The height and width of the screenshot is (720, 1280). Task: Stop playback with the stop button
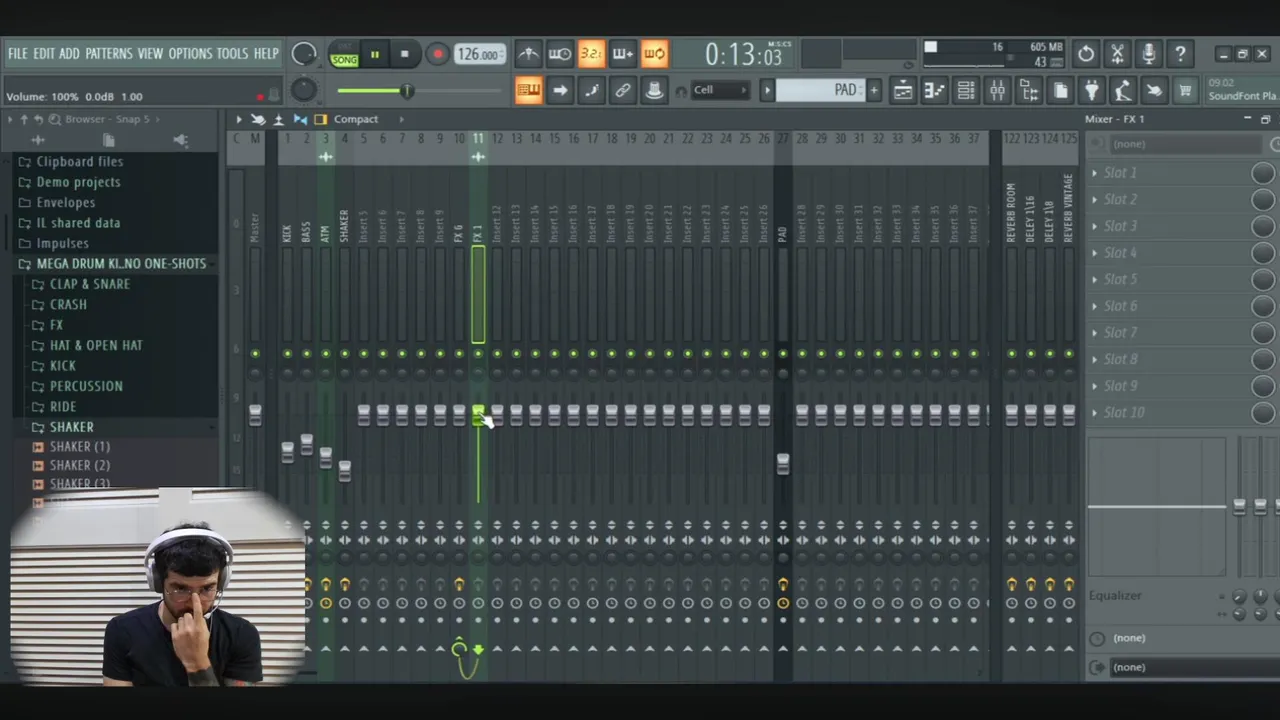coord(405,55)
